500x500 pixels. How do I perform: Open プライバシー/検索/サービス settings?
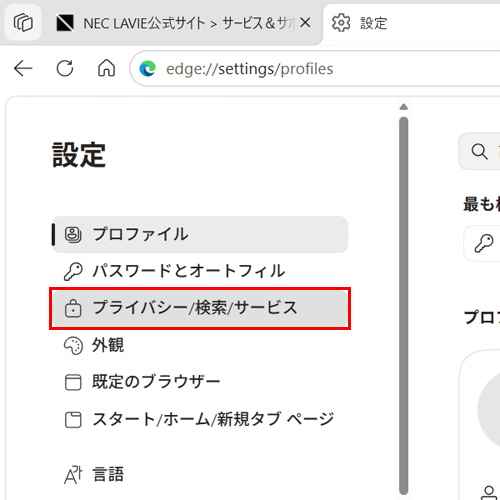(x=200, y=308)
